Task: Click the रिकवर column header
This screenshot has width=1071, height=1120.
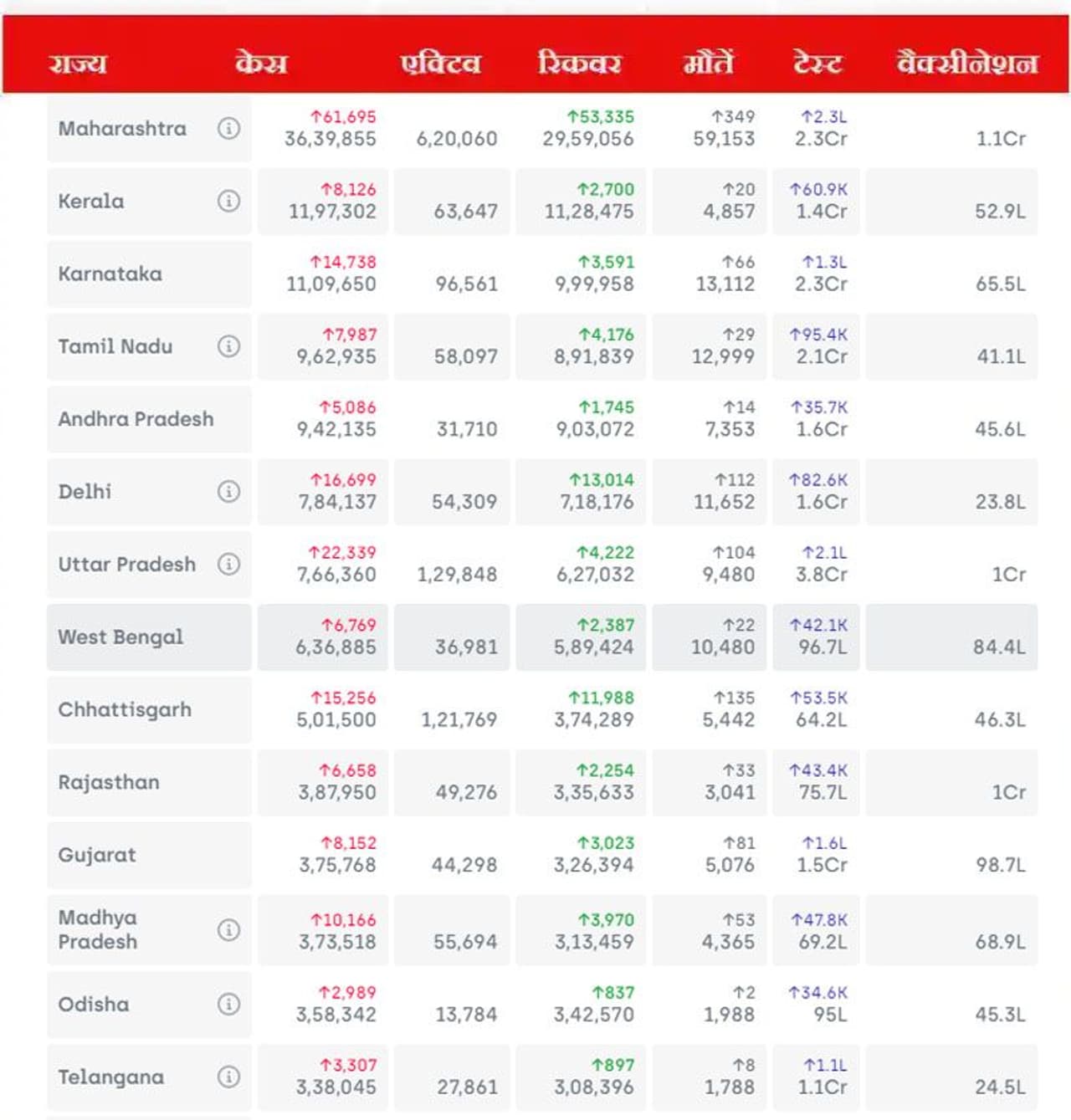Action: pyautogui.click(x=579, y=64)
